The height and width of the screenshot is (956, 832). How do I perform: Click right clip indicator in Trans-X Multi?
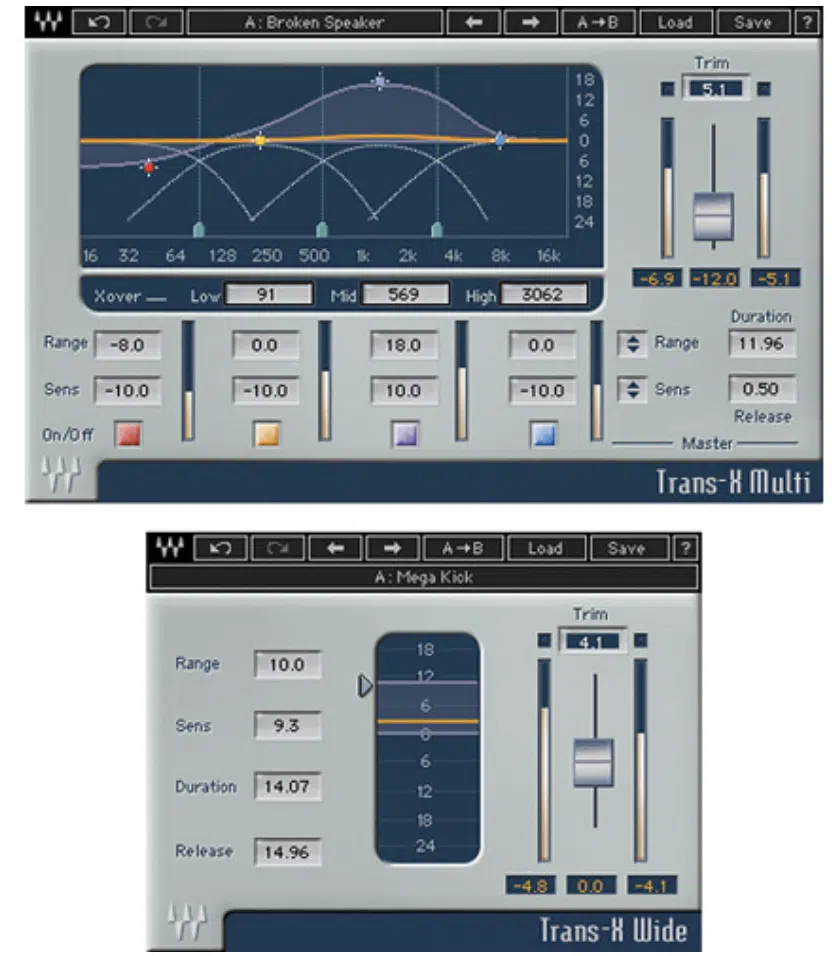[764, 89]
